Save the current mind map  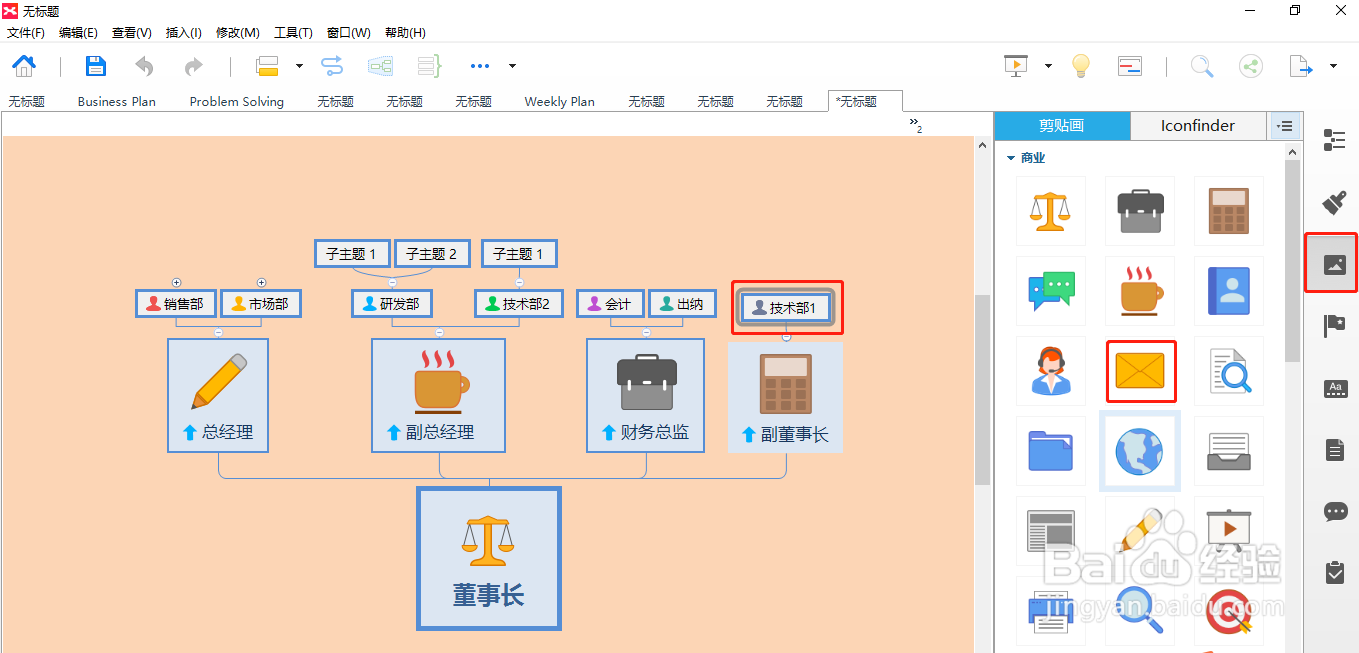tap(95, 65)
